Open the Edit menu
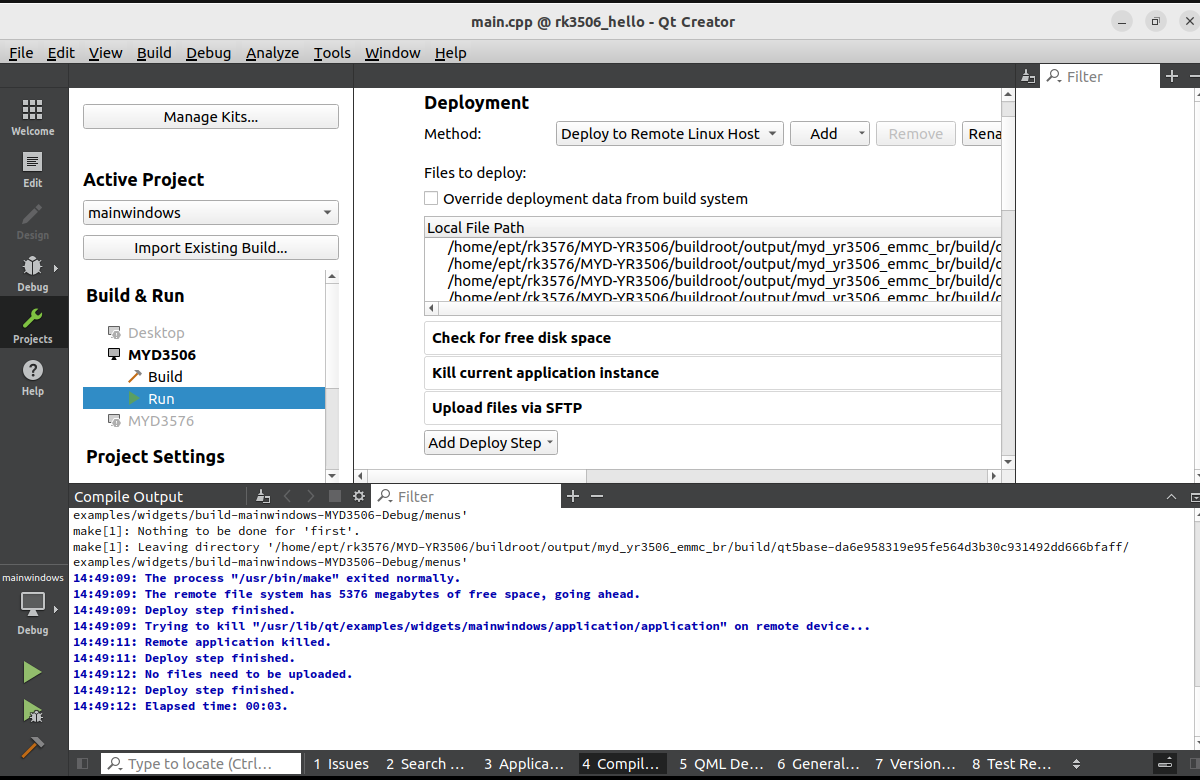 point(61,53)
